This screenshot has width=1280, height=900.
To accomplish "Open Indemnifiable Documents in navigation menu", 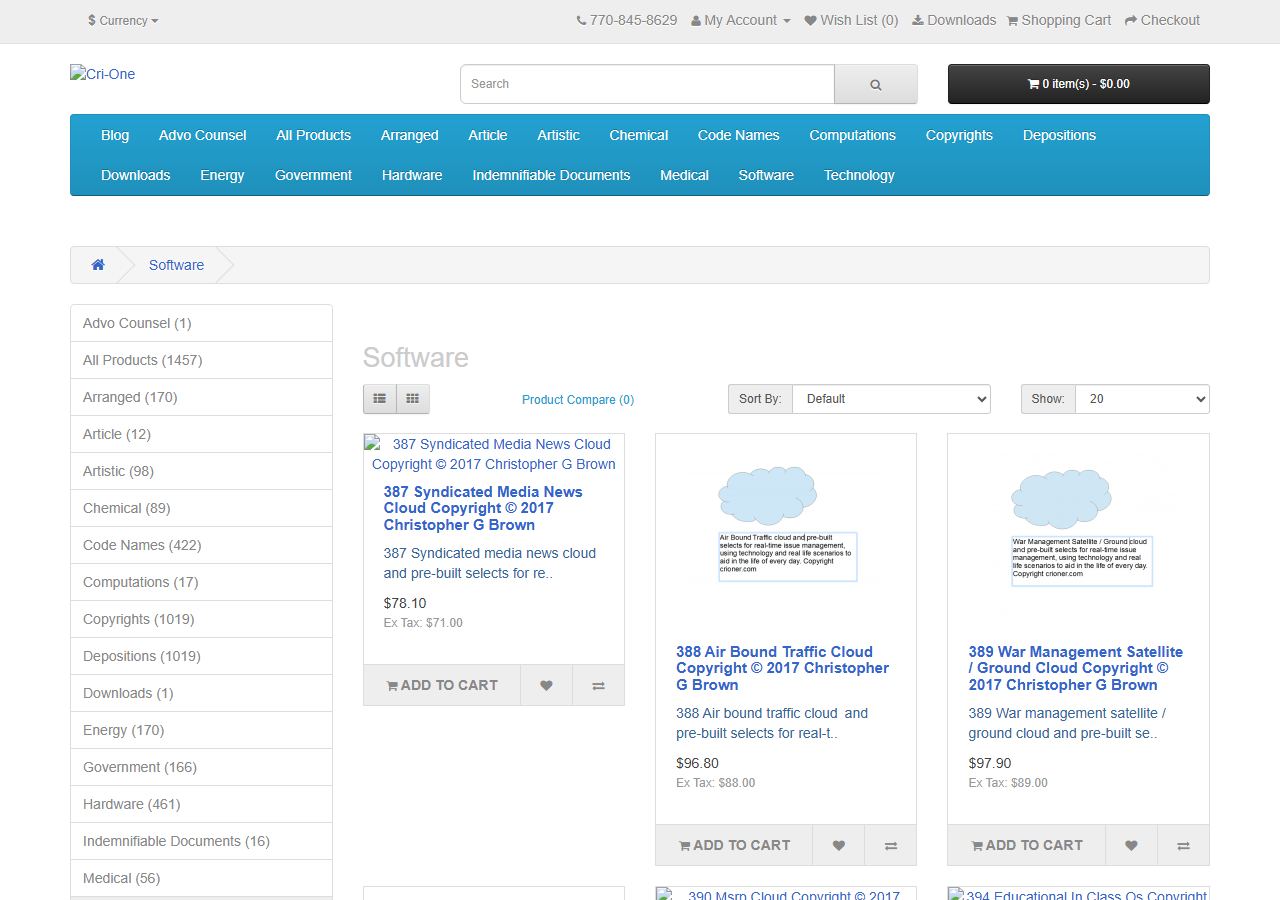I will tap(552, 175).
